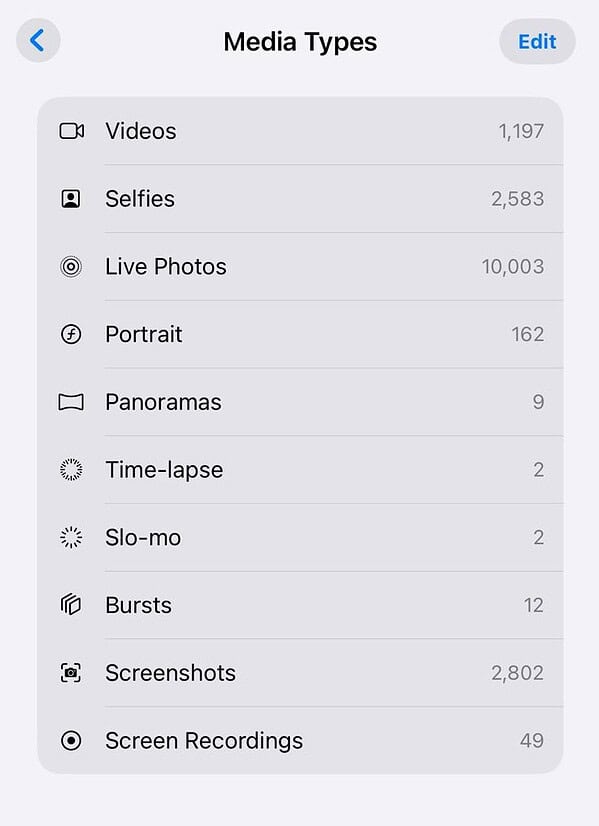Select the Videos camera icon
The image size is (599, 826).
click(x=69, y=130)
